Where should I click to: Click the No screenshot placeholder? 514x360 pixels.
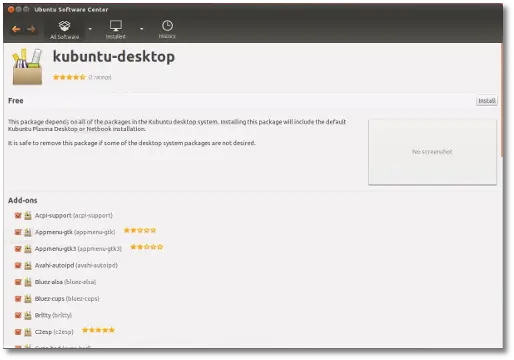tap(432, 152)
